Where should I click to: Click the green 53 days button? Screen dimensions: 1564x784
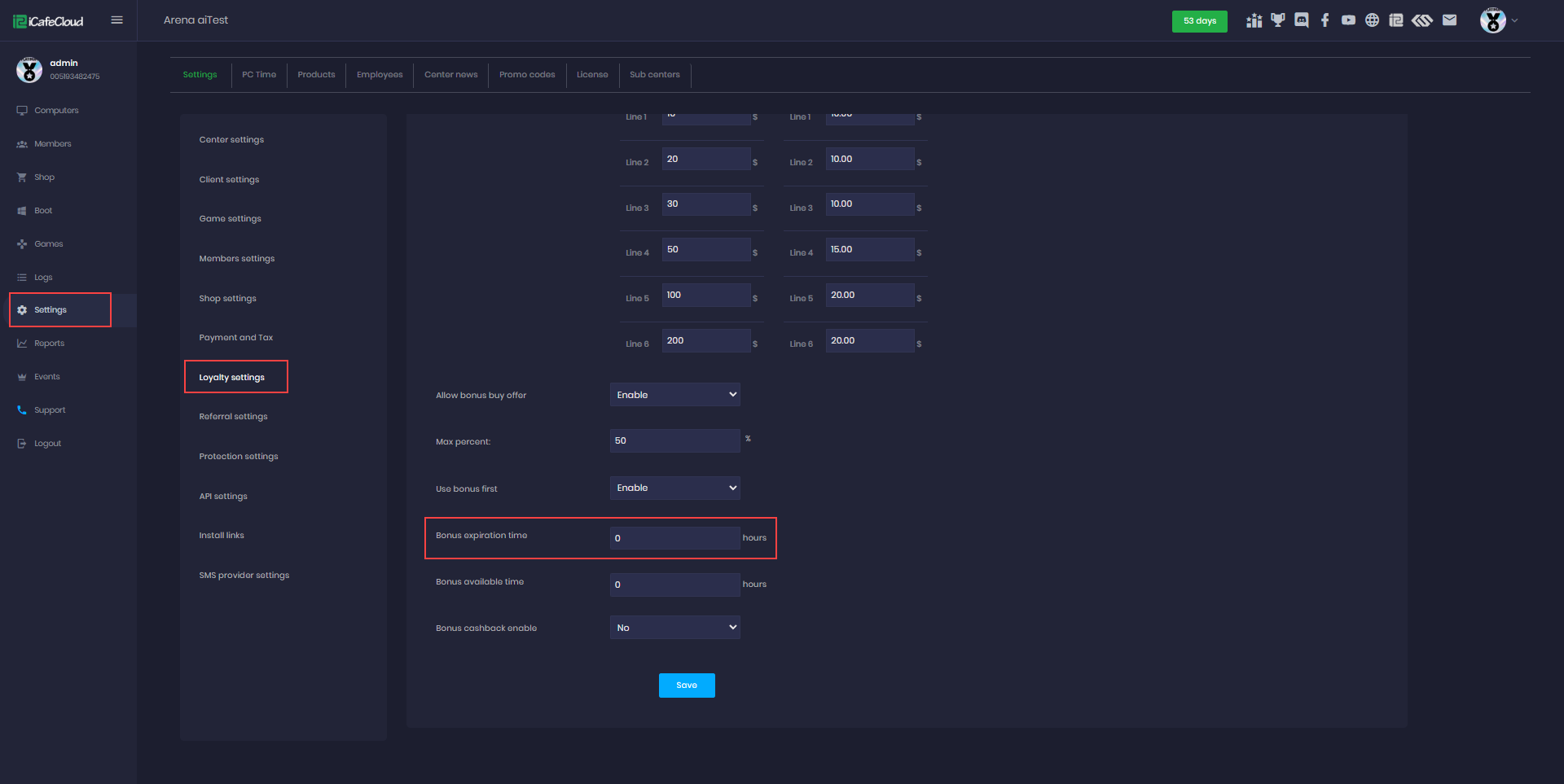pos(1199,21)
